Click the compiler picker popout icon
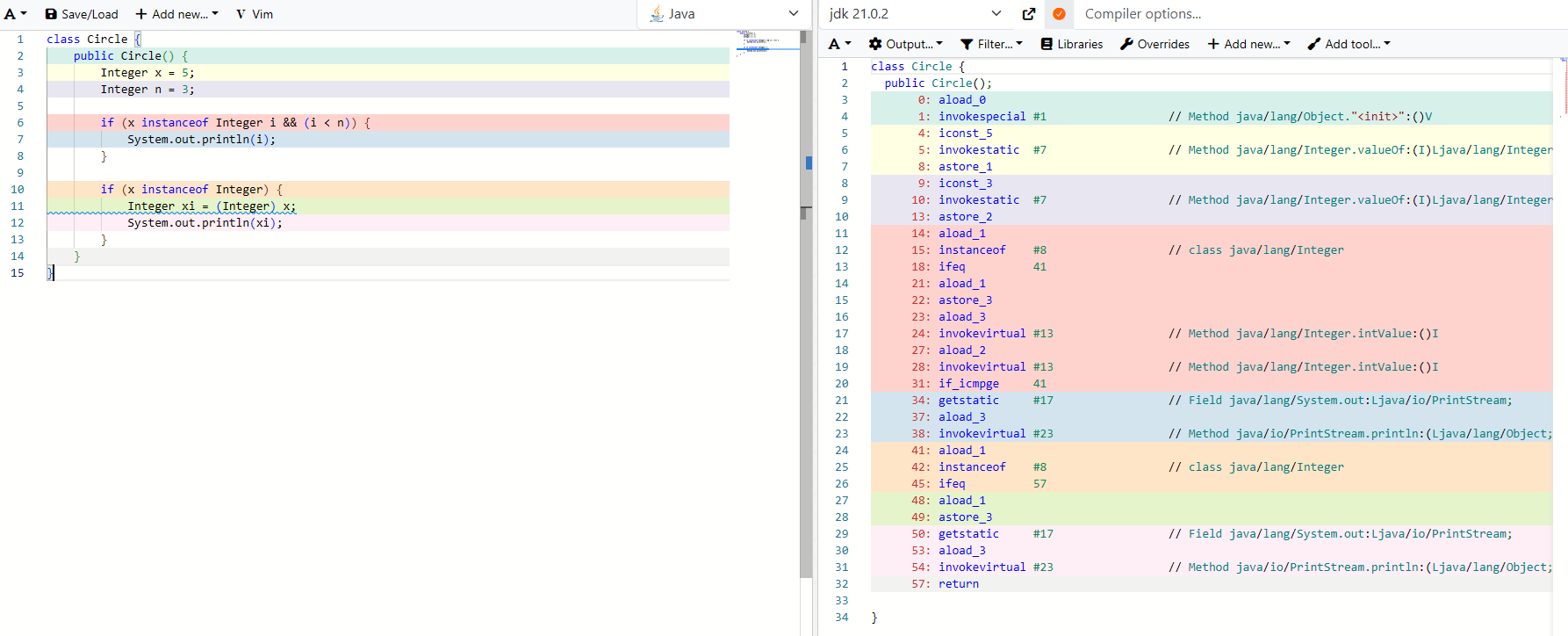1568x636 pixels. (x=1029, y=14)
